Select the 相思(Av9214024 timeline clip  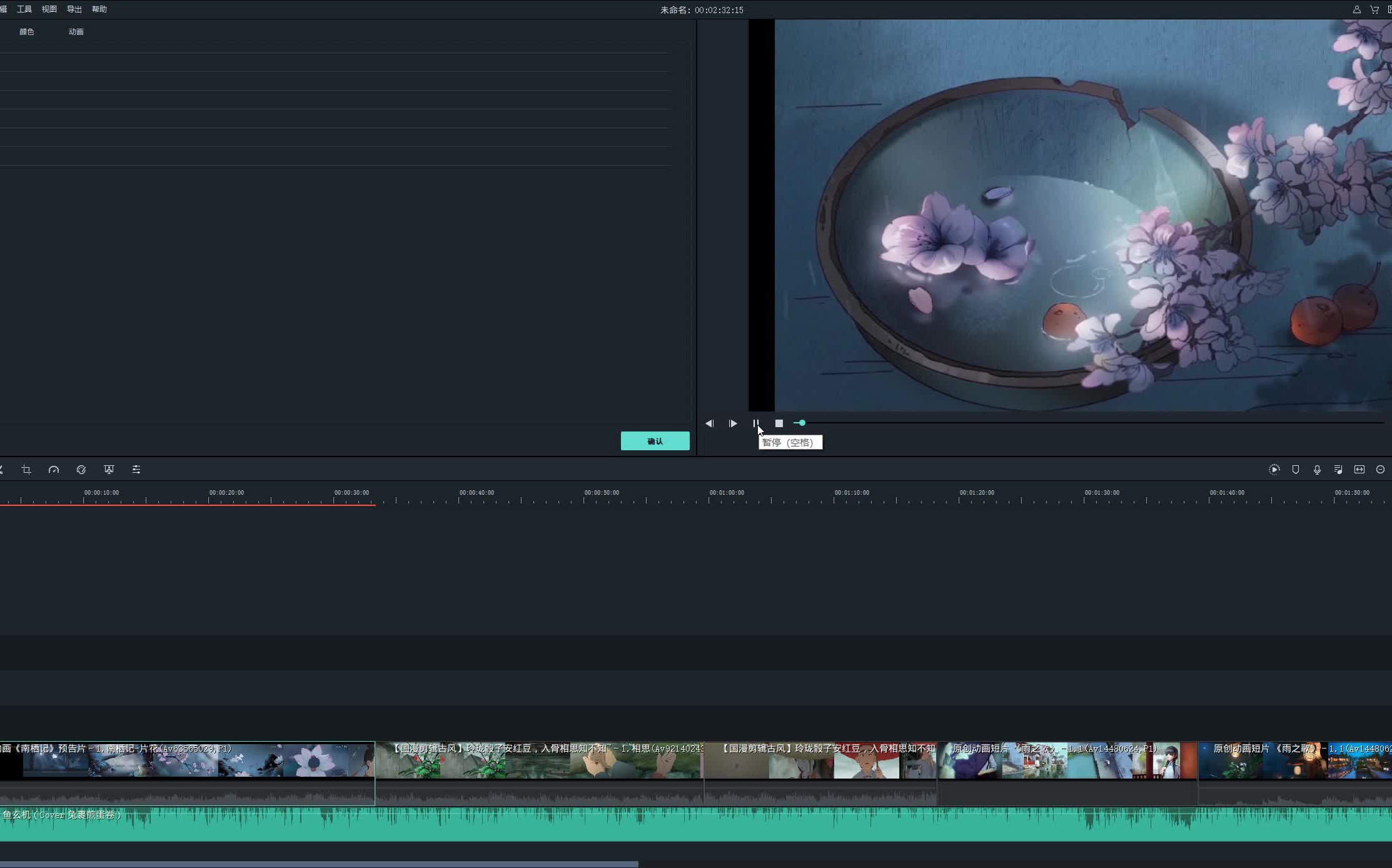tap(540, 774)
